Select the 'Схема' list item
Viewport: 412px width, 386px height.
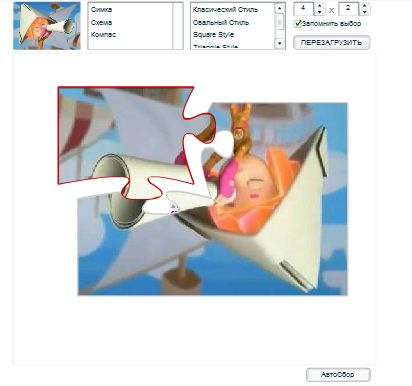click(101, 22)
